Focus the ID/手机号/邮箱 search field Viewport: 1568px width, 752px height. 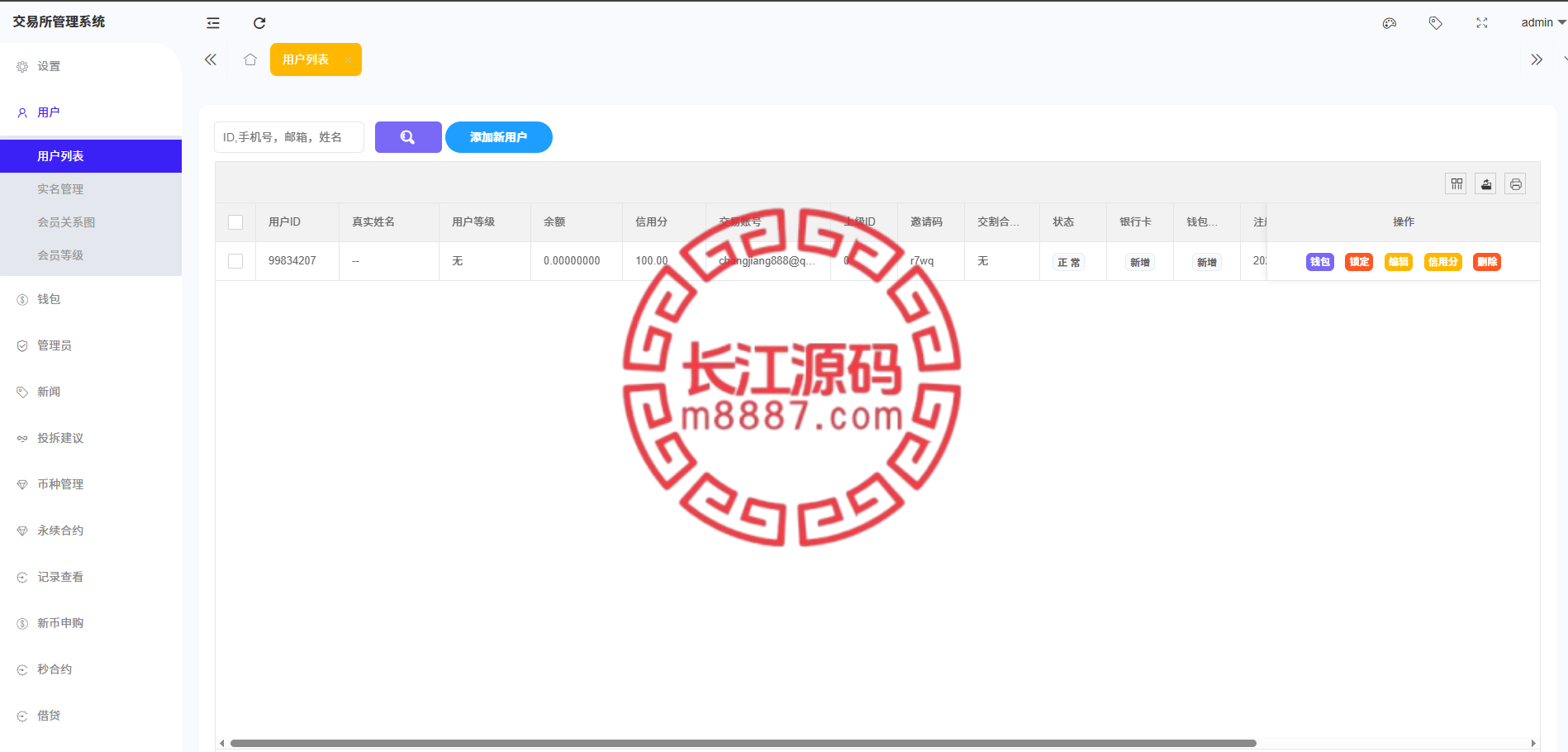289,137
